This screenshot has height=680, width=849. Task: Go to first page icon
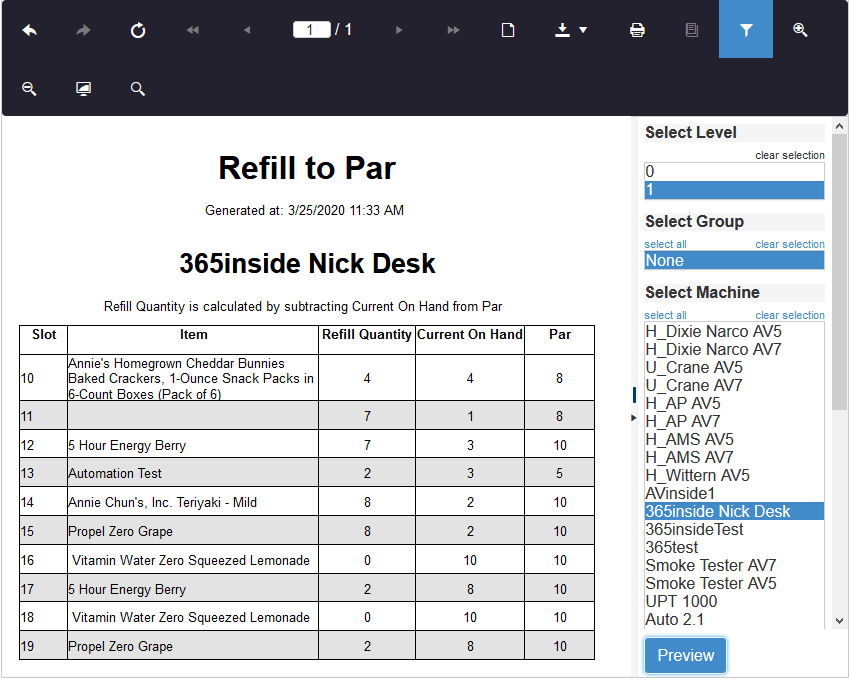coord(192,30)
